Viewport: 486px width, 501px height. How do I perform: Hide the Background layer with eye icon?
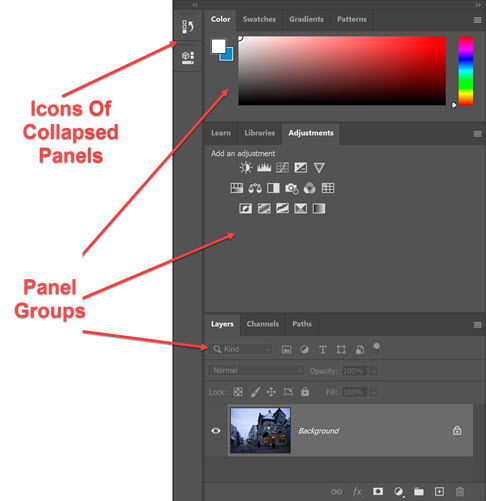pyautogui.click(x=216, y=431)
